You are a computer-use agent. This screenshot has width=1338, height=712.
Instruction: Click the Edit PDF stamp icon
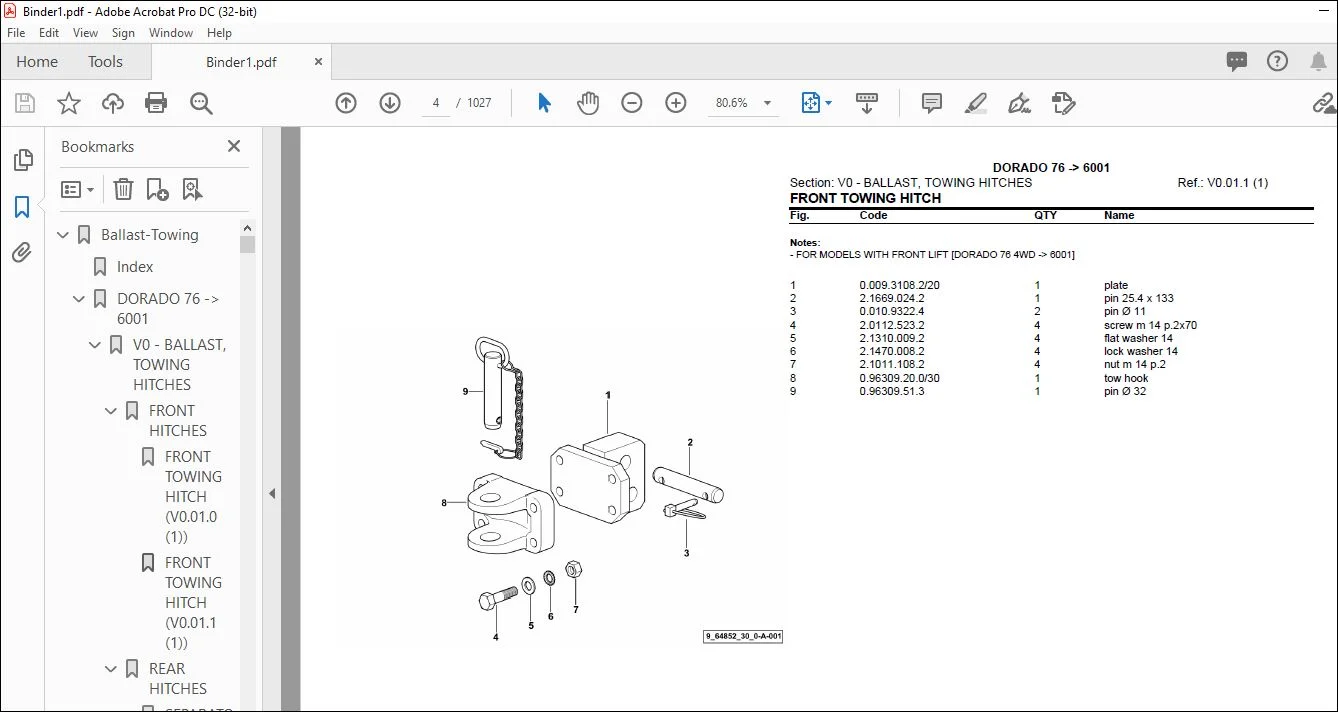click(1064, 103)
